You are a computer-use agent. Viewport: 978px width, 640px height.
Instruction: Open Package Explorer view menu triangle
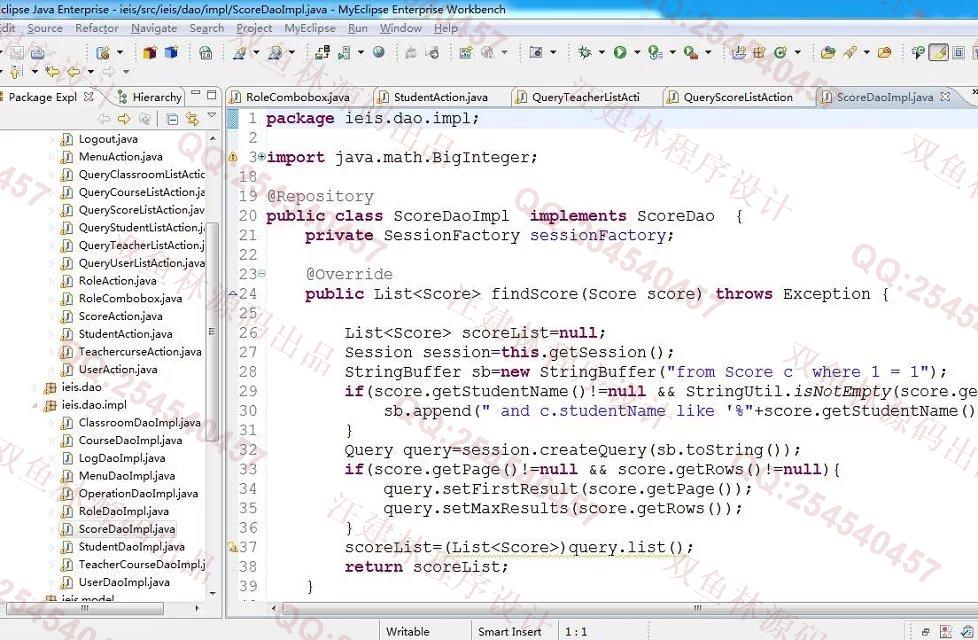tap(211, 116)
